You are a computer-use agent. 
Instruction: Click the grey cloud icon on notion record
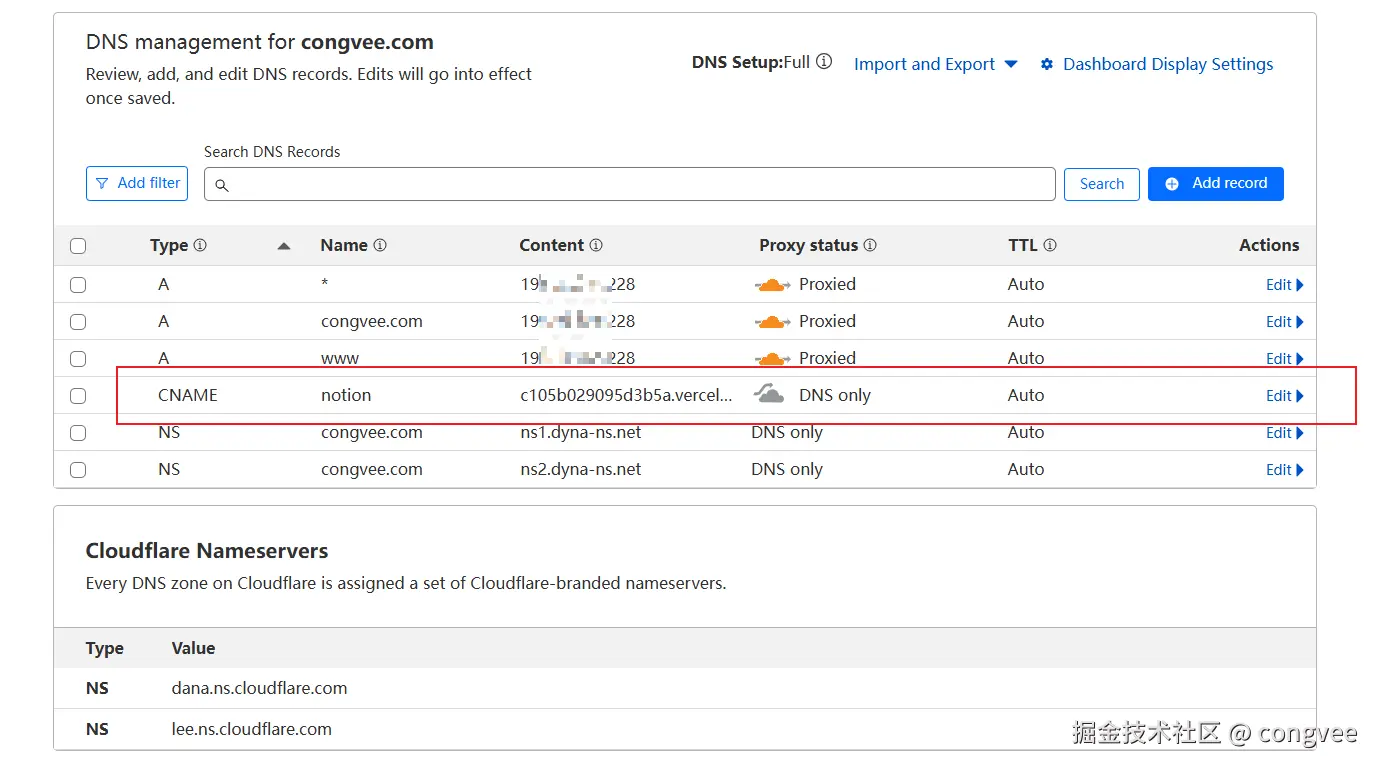point(769,395)
